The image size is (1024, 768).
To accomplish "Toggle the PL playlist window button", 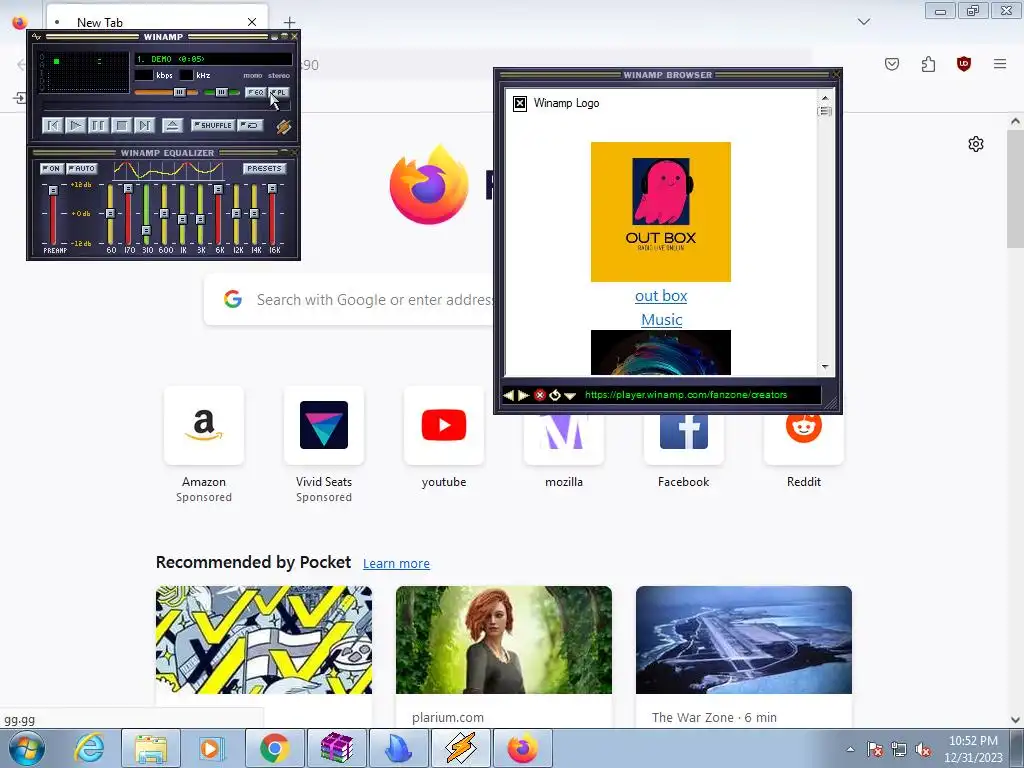I will (278, 92).
